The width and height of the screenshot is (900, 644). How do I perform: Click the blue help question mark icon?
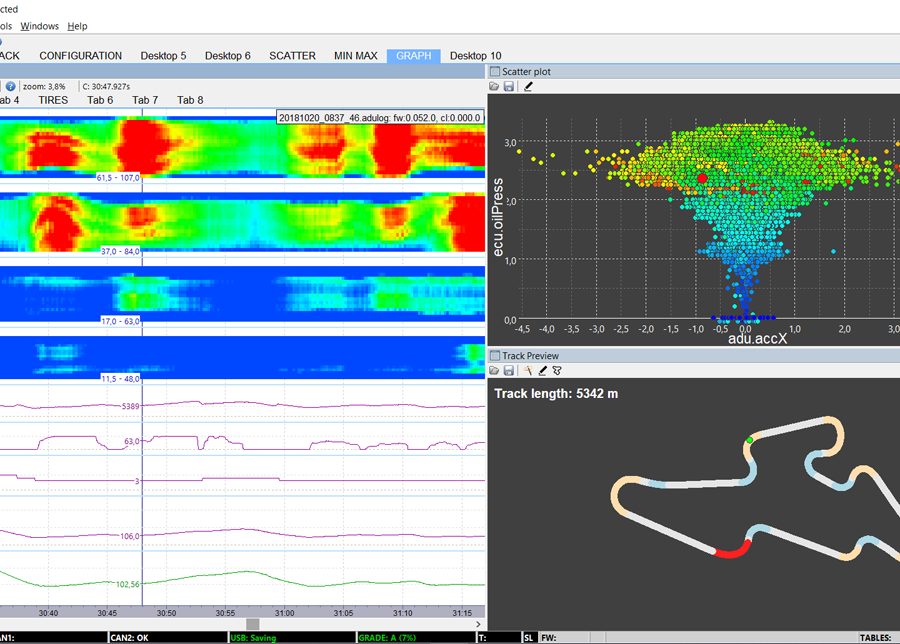tap(10, 87)
